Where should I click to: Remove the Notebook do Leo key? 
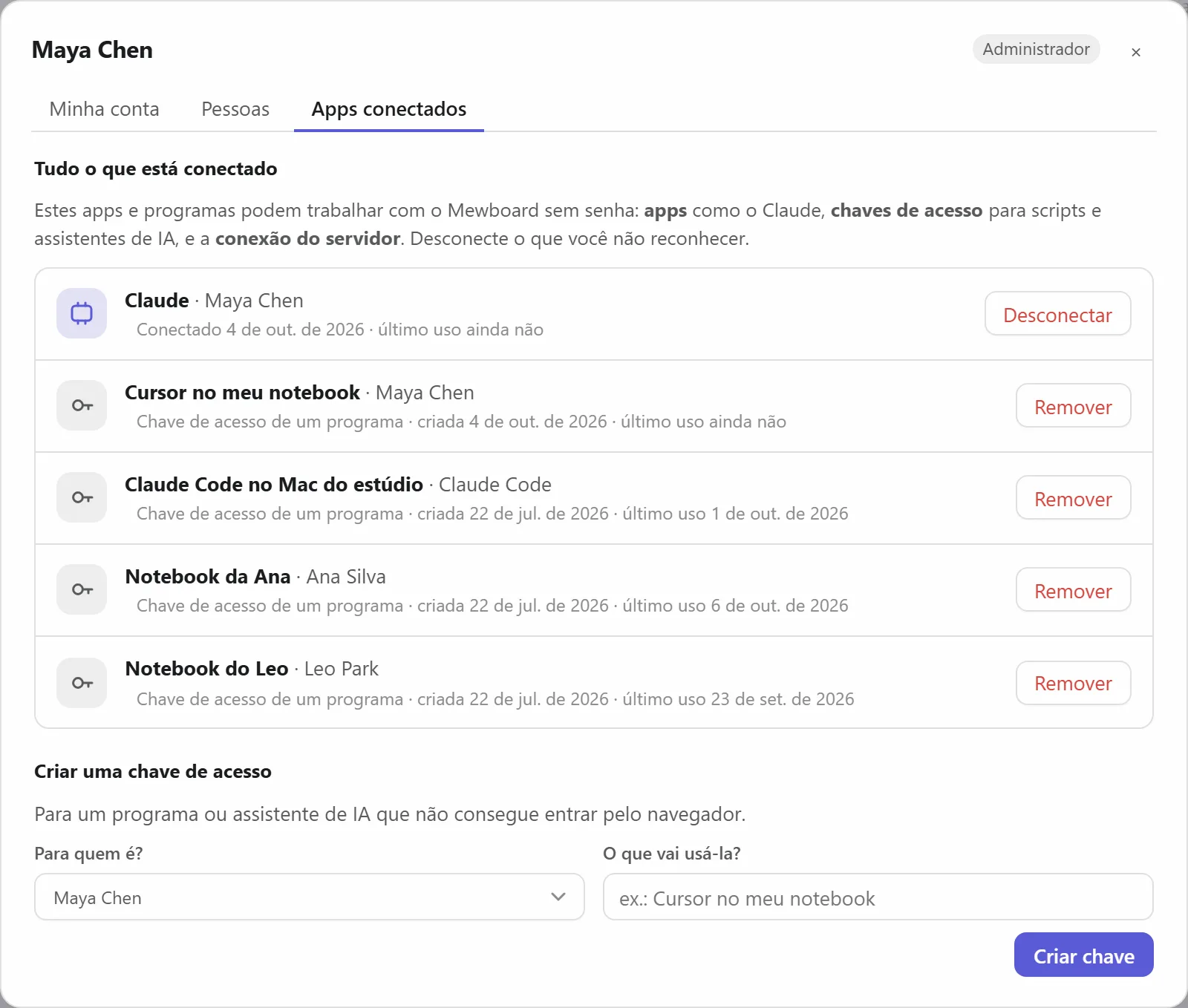1073,683
